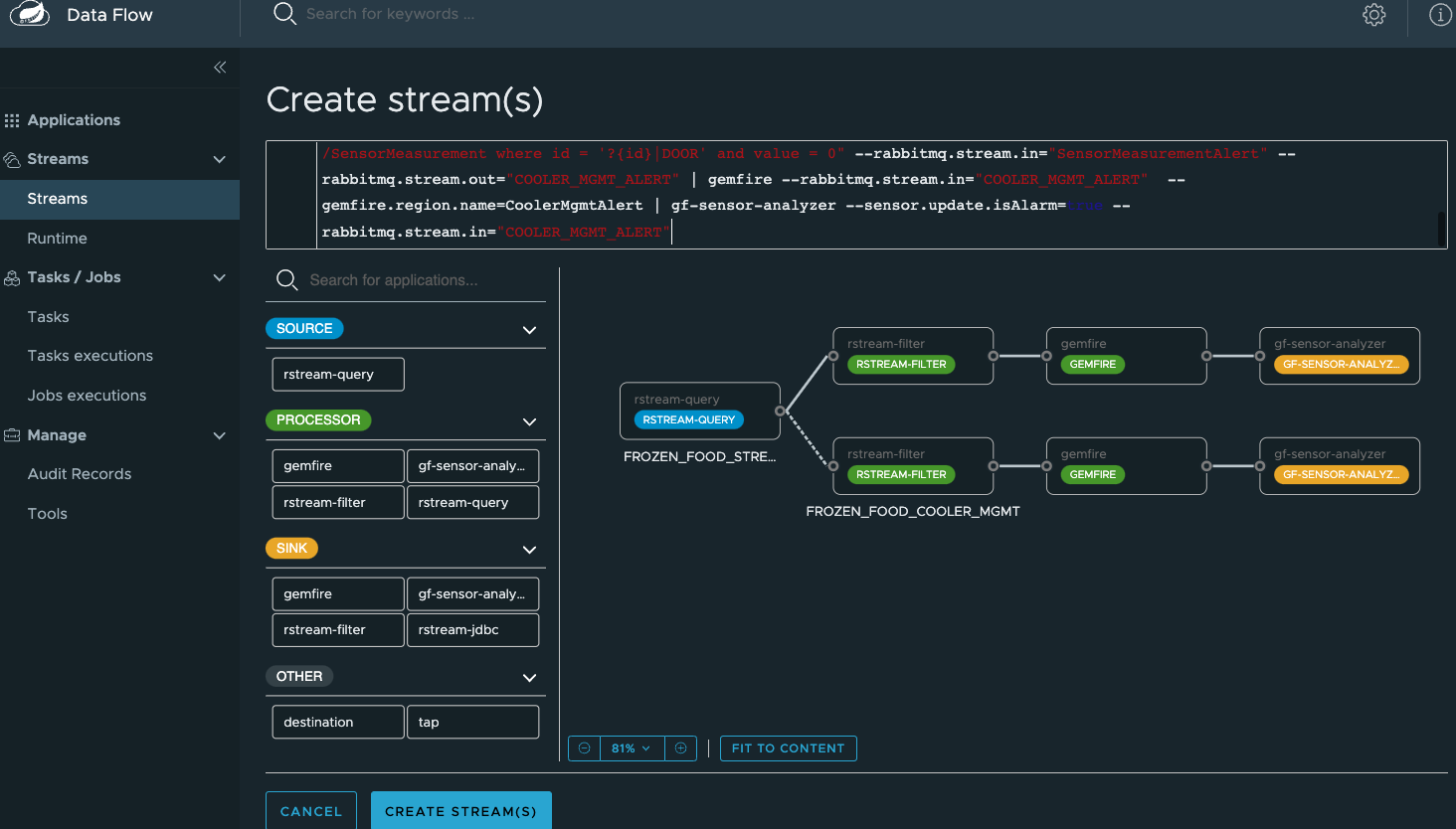Select sink app gf-sensor-analyzer
Screen dimensions: 1456x829
point(472,594)
